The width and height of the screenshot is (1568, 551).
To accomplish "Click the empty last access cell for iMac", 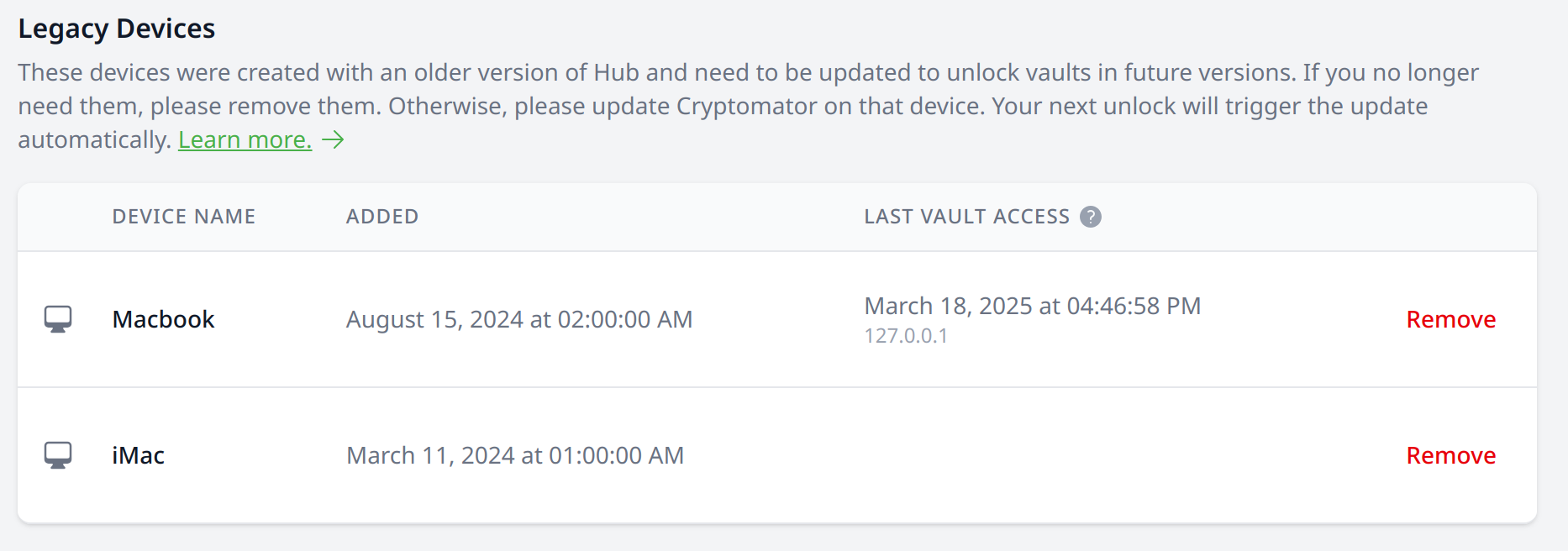I will [1092, 455].
